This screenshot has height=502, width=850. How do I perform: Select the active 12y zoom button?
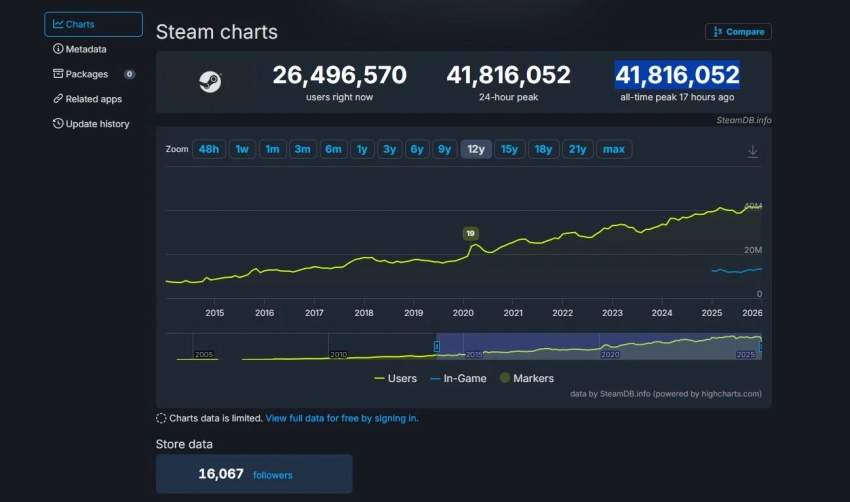click(476, 149)
